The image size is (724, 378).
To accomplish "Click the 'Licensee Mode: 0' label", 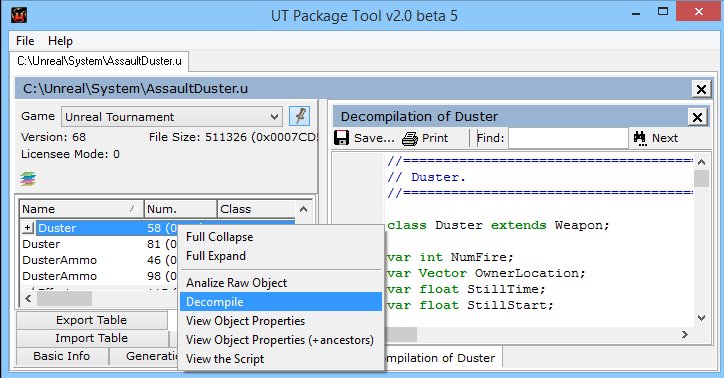I will point(70,154).
